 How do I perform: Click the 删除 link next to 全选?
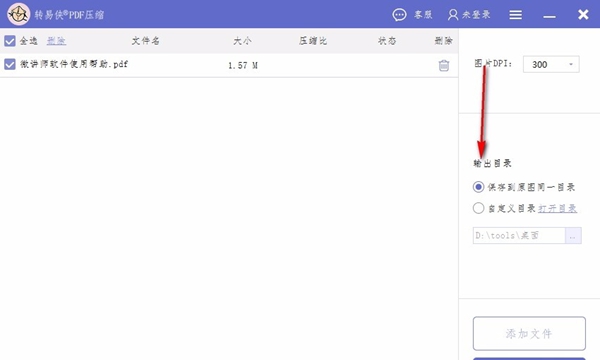56,41
